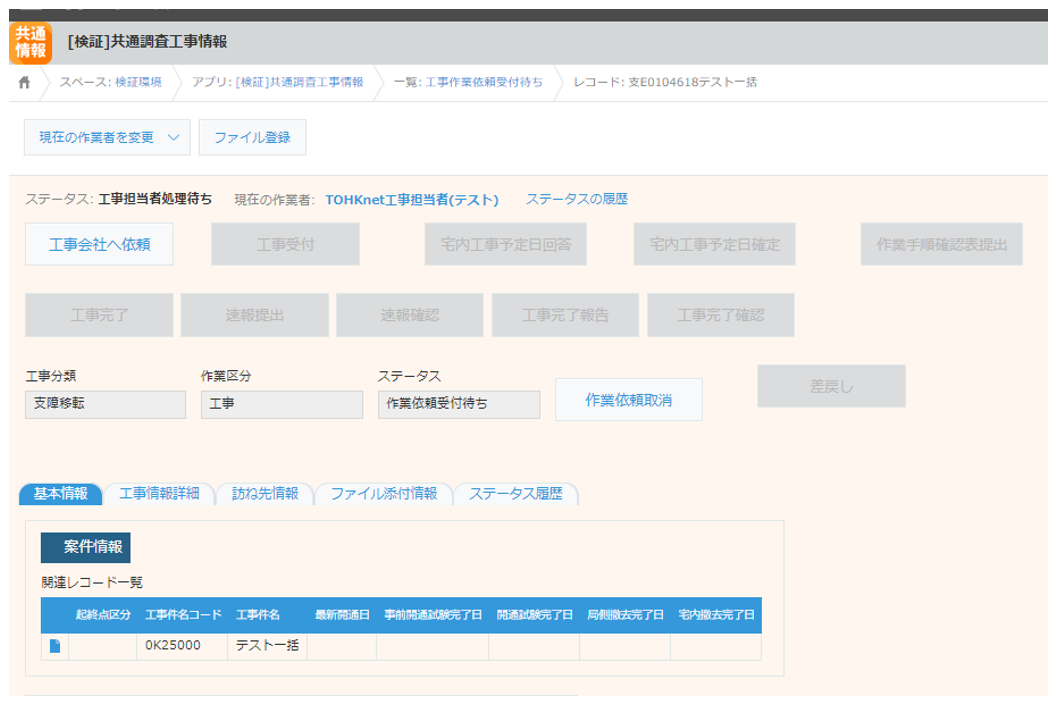Switch to the 工事情報詳細 tab

pos(159,494)
